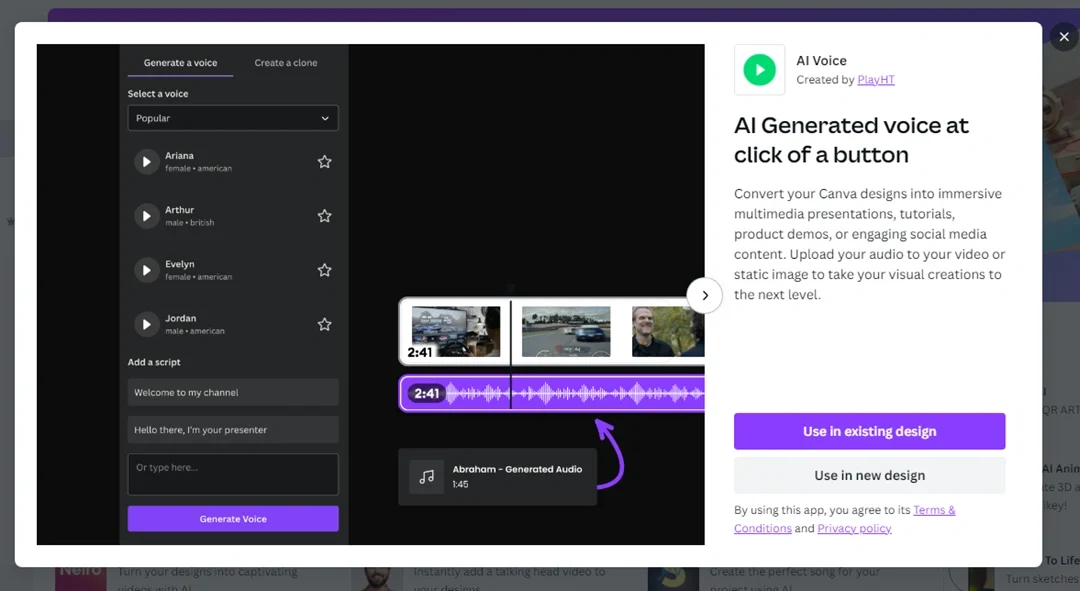Open the Privacy policy link
1080x591 pixels.
pyautogui.click(x=854, y=528)
